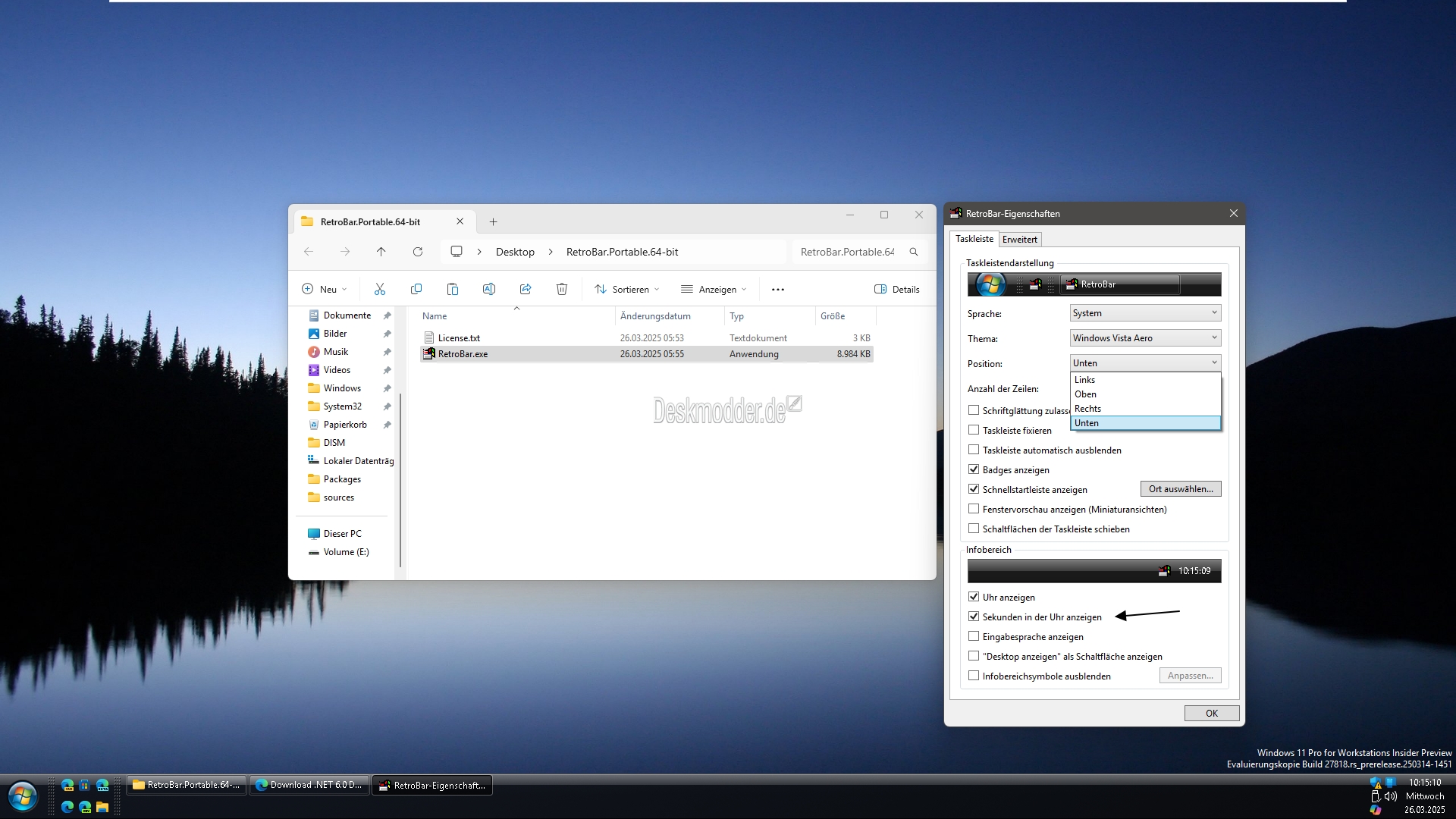The image size is (1456, 819).
Task: Open the Start orb menu
Action: coord(23,796)
